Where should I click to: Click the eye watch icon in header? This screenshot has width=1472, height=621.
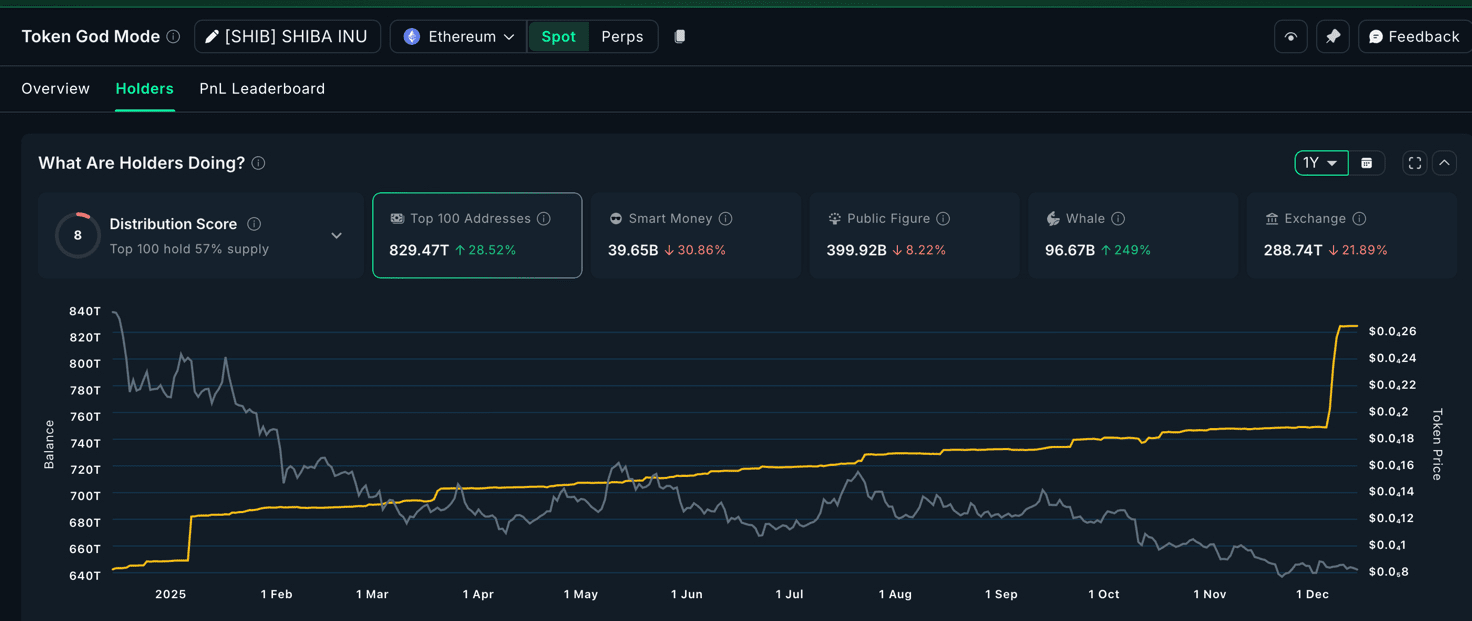tap(1290, 37)
